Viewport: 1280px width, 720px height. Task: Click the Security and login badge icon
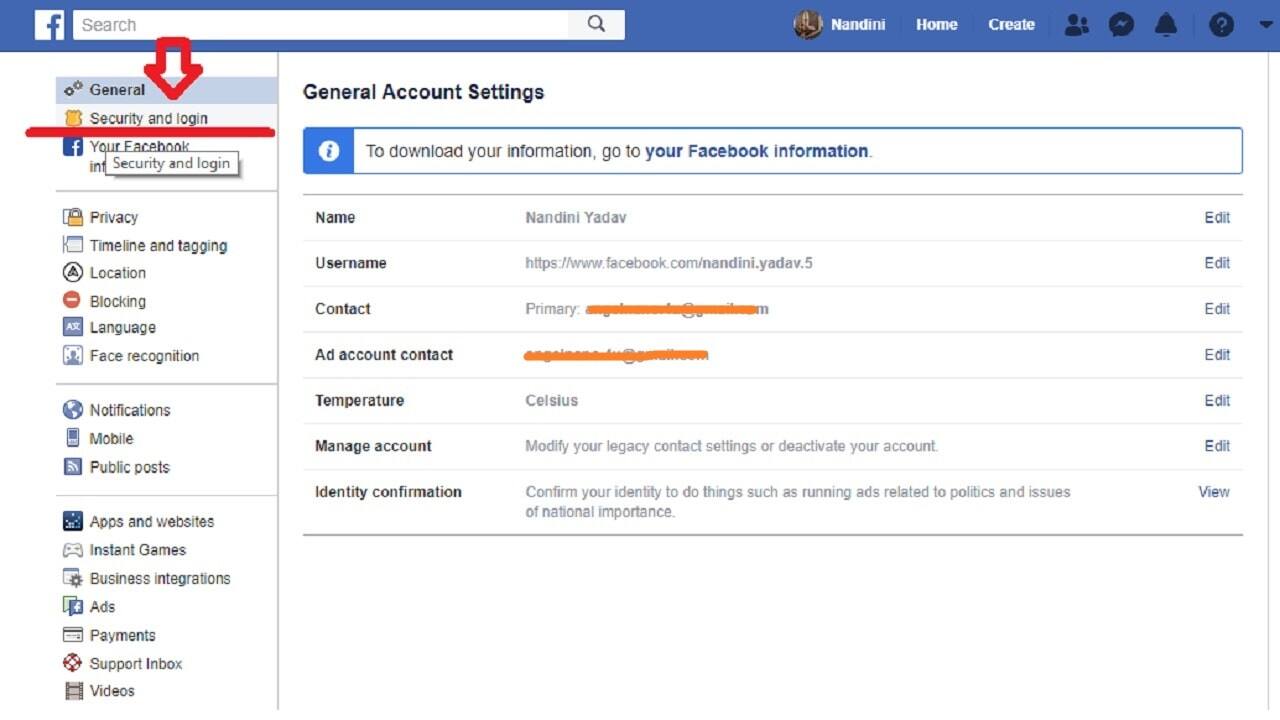tap(73, 118)
